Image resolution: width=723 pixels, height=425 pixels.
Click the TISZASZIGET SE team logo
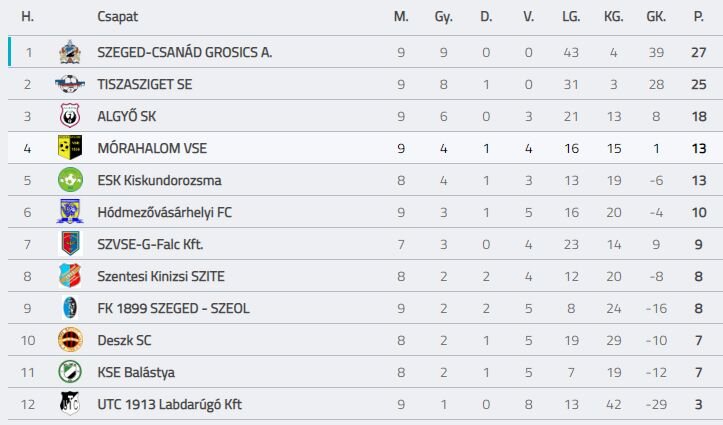69,84
